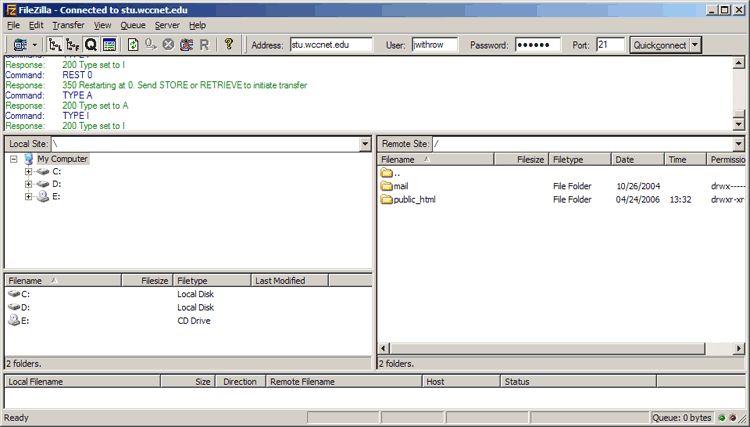Toggle local directory tree view
The width and height of the screenshot is (750, 427).
click(x=55, y=45)
